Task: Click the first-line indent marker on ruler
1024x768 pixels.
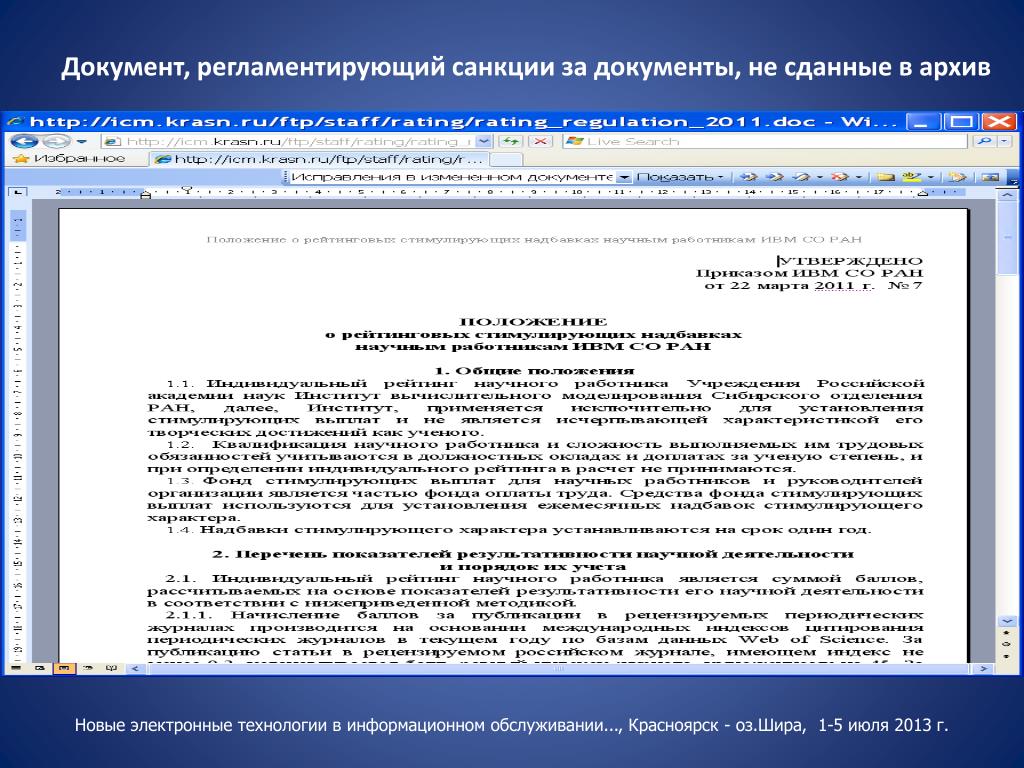Action: (188, 190)
